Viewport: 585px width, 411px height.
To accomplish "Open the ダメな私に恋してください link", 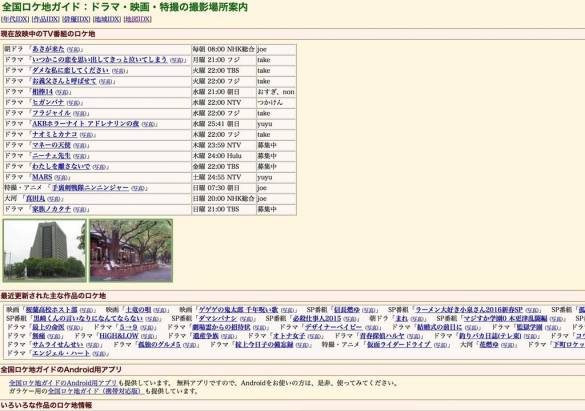I will point(71,70).
